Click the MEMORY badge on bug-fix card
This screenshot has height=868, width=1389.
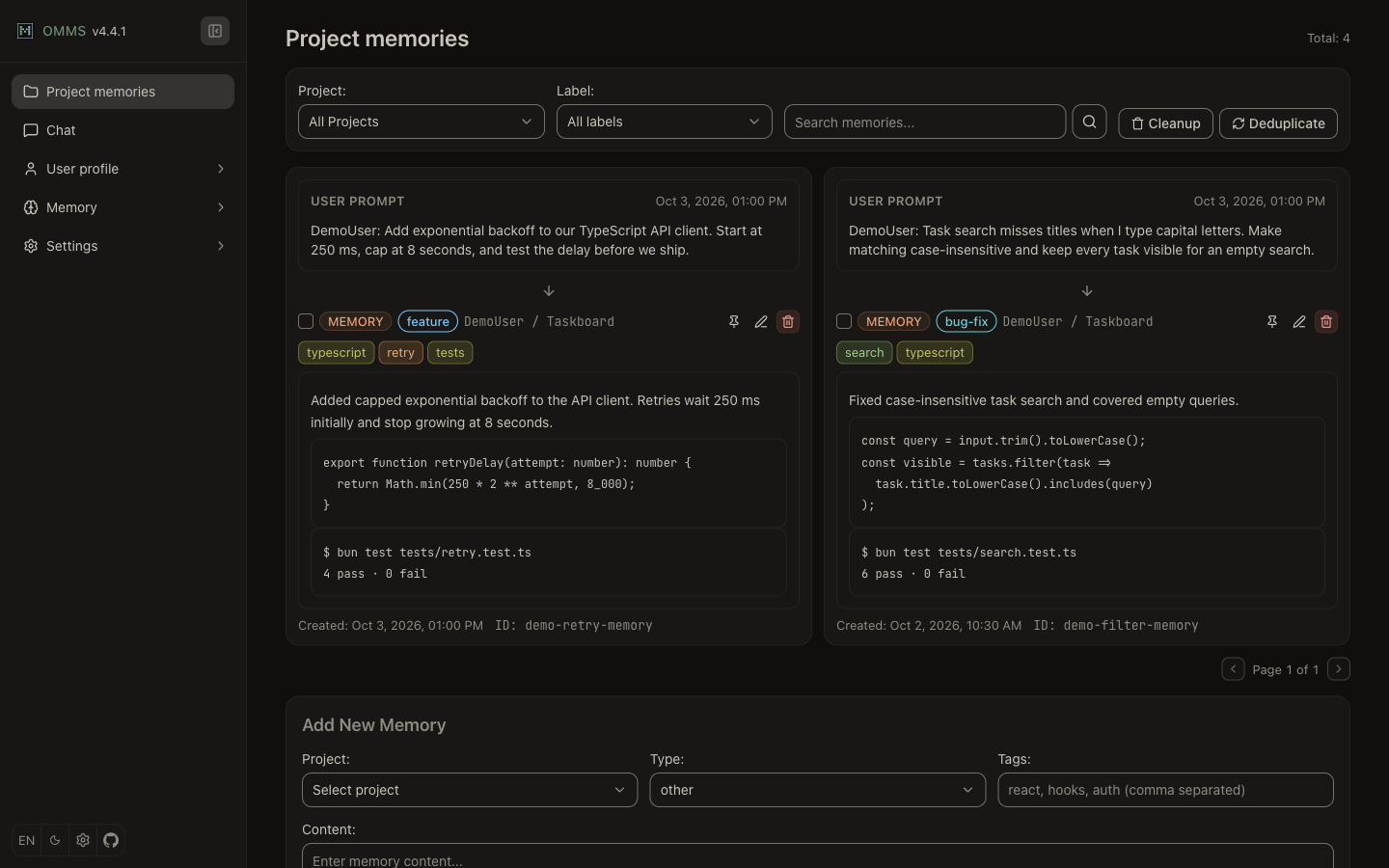pyautogui.click(x=894, y=321)
